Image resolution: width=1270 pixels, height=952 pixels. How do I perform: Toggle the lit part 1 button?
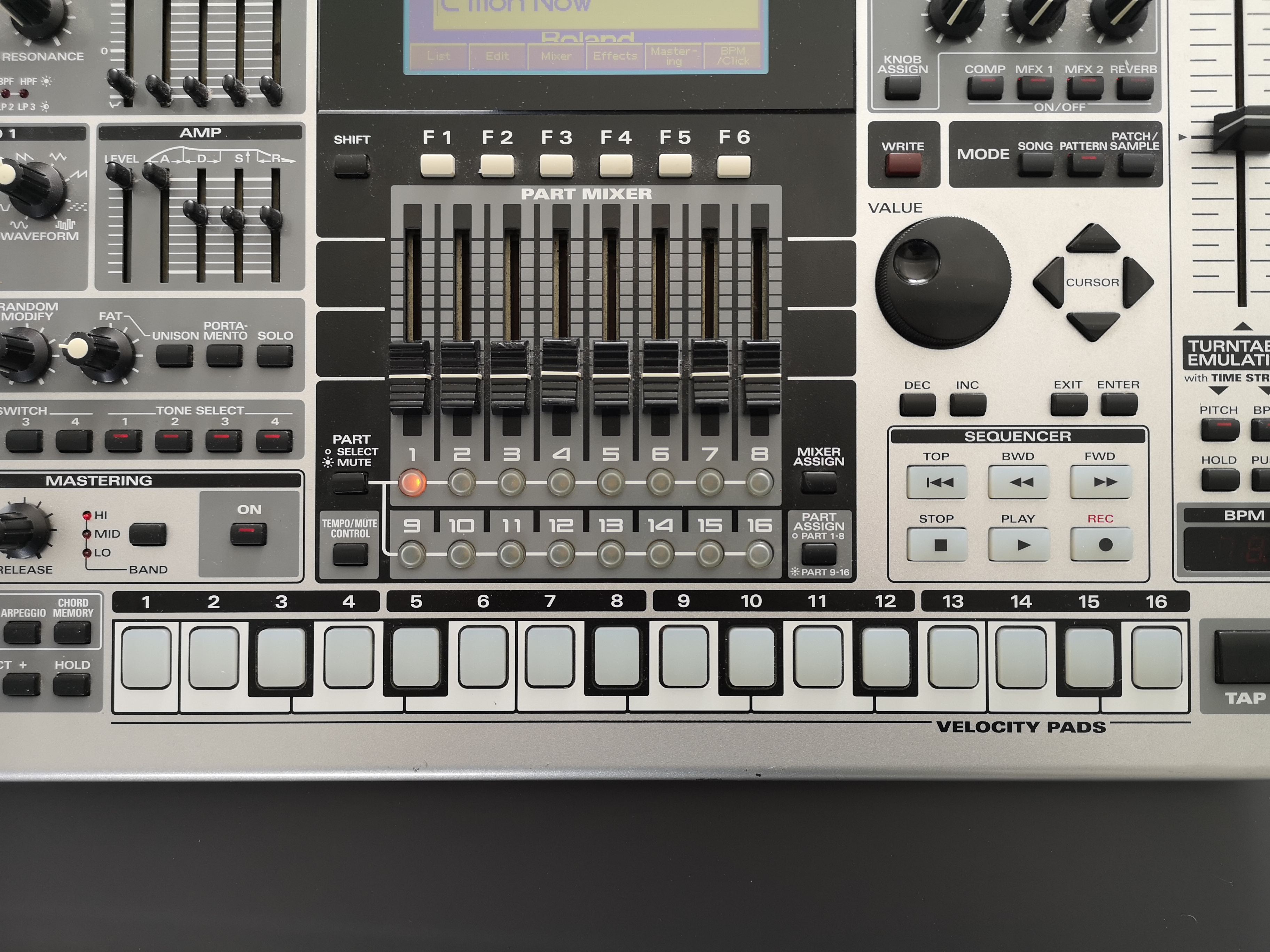point(412,483)
